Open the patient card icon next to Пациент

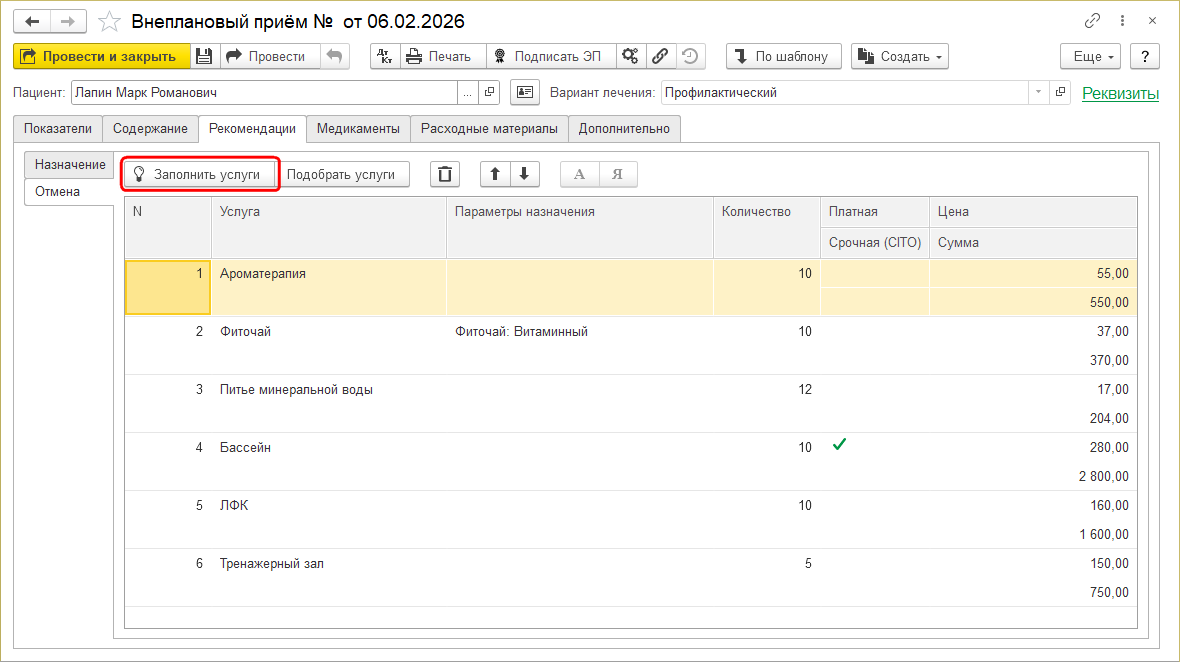tap(525, 93)
